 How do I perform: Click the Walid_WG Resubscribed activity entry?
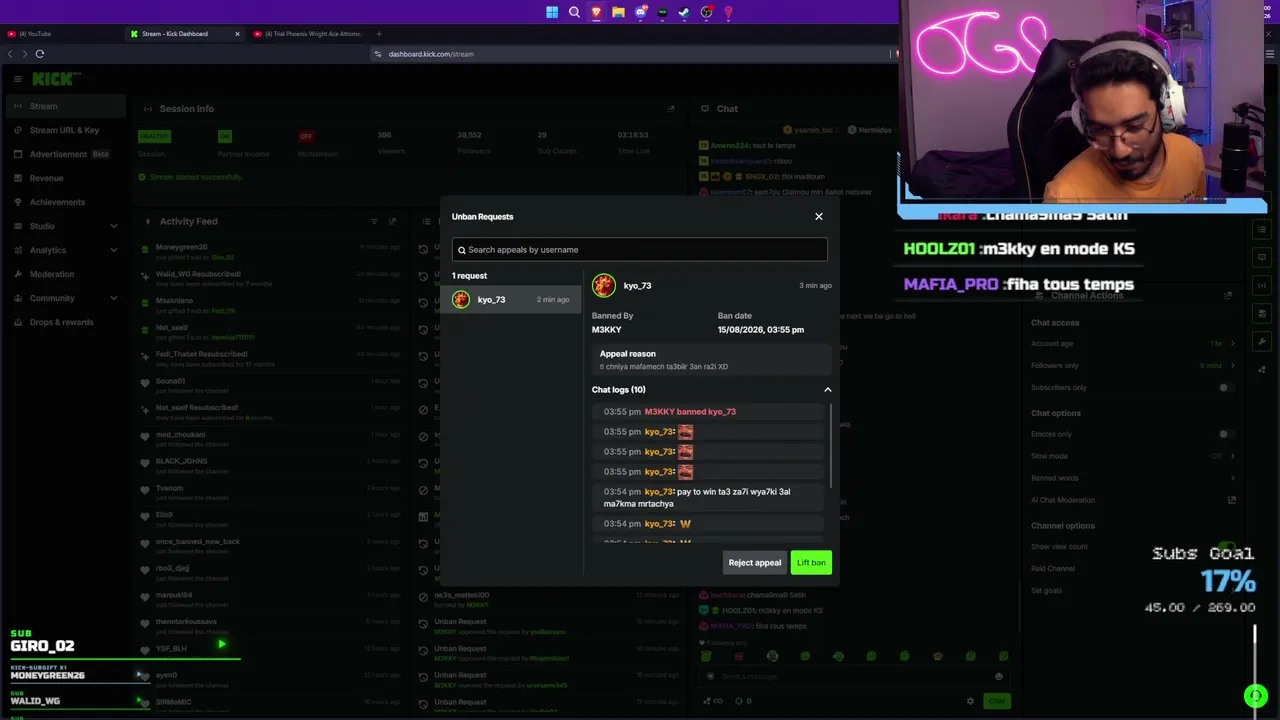pos(270,278)
